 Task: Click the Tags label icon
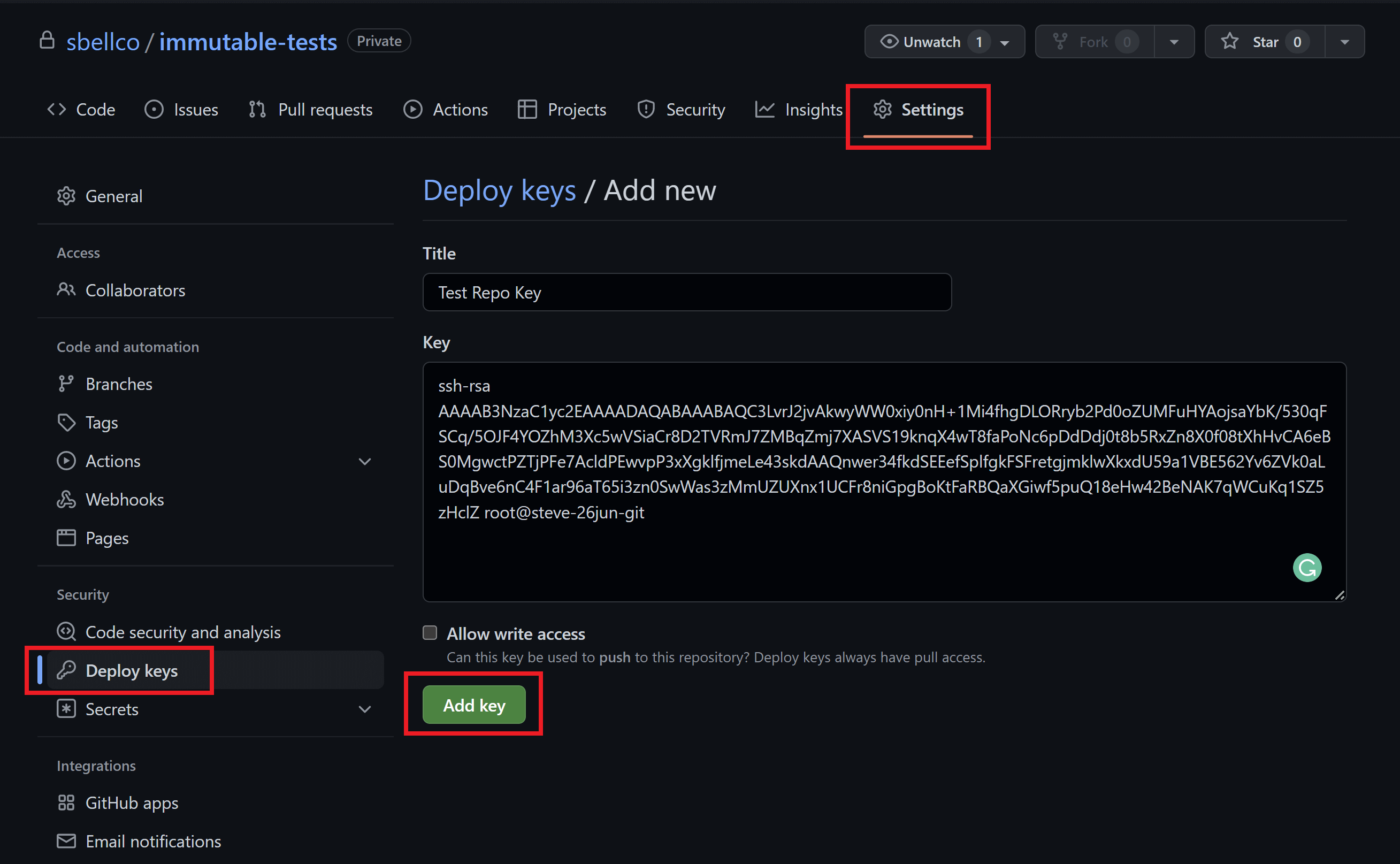(66, 422)
